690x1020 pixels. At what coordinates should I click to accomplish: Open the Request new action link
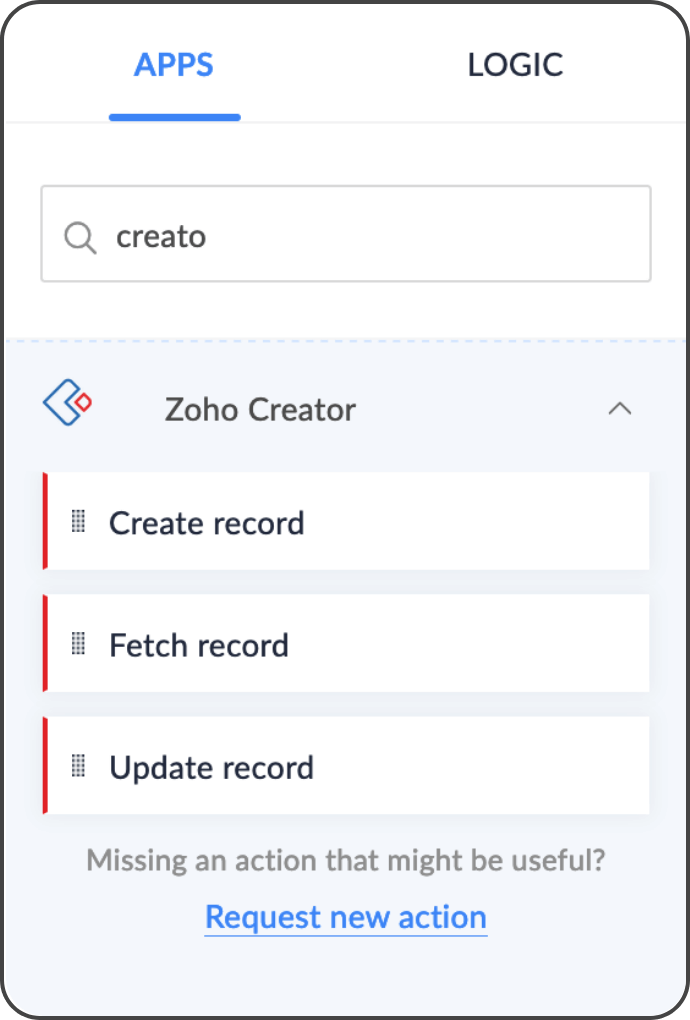tap(346, 917)
